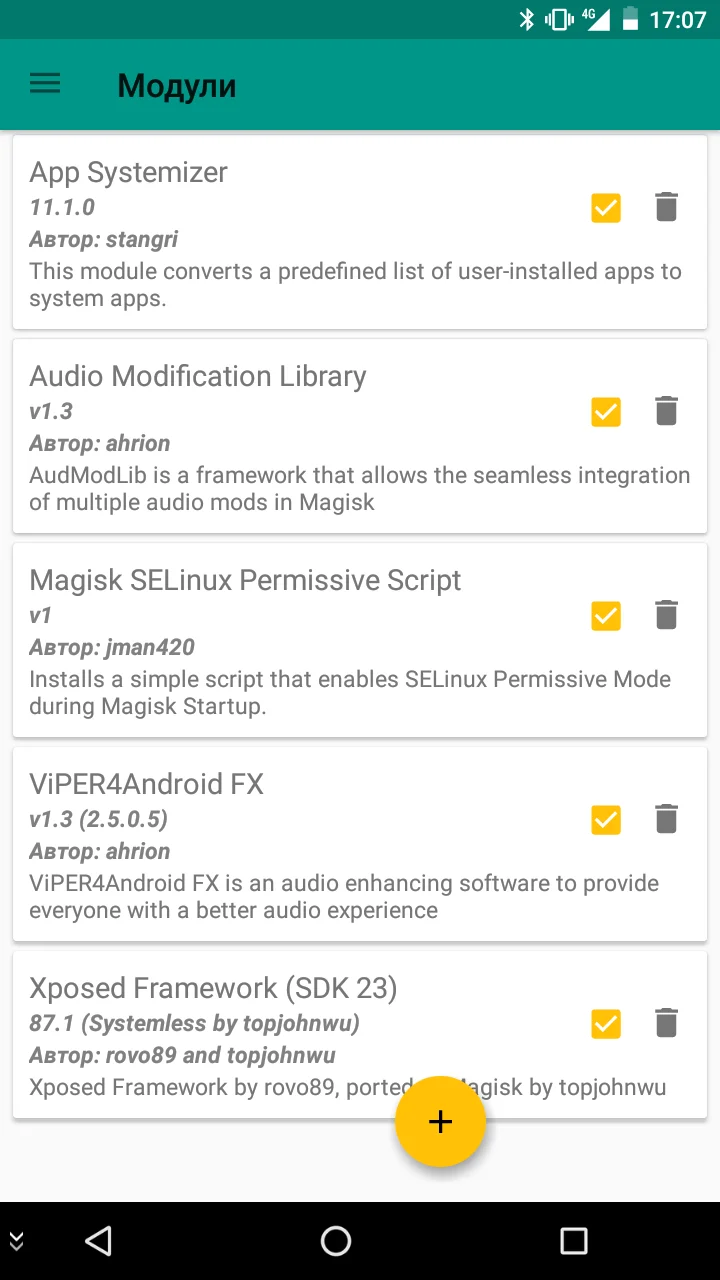Uncheck Xposed Framework (SDK 23) module
The height and width of the screenshot is (1280, 720).
click(x=606, y=1023)
